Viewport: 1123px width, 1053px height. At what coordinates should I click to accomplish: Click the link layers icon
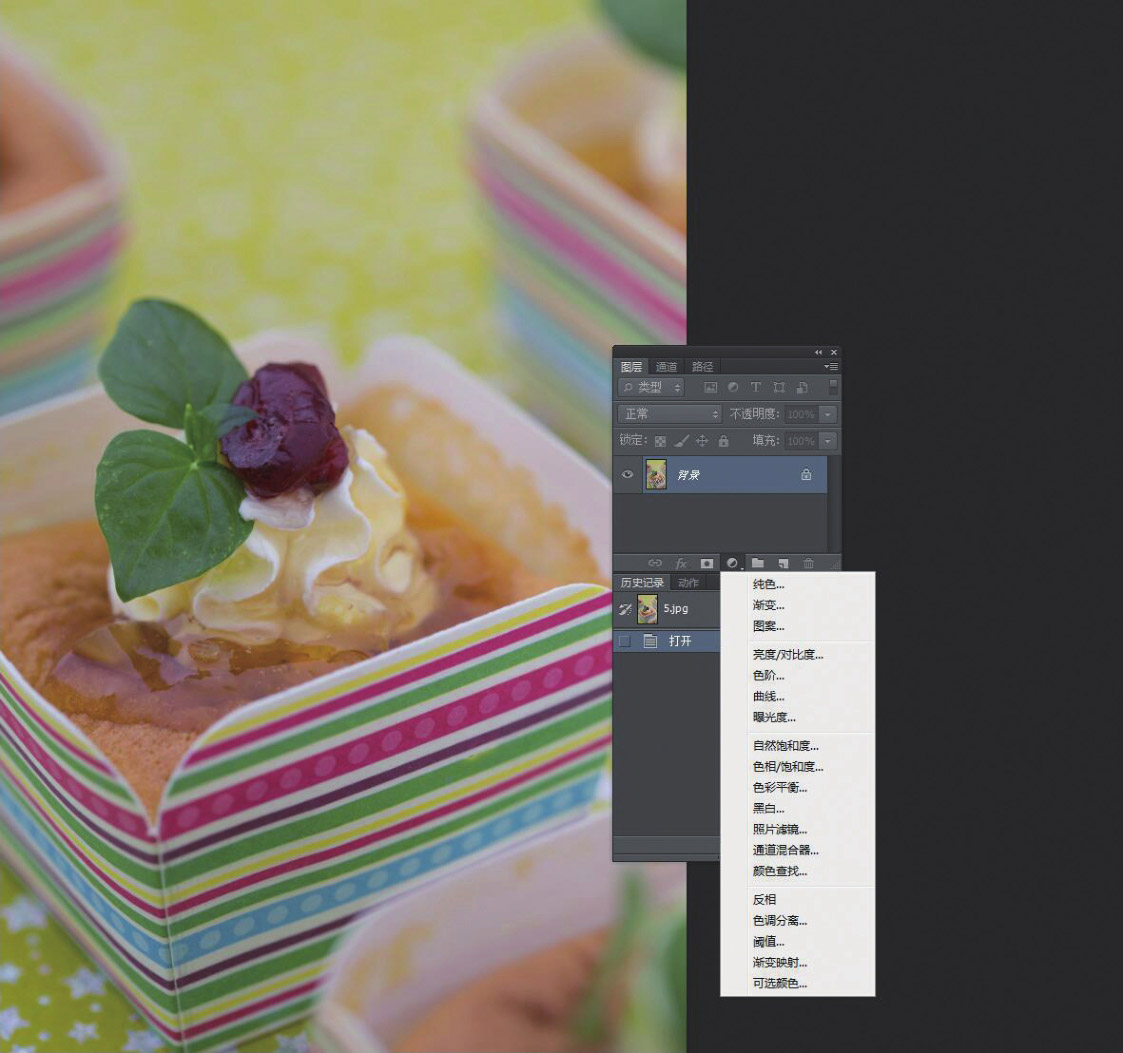[655, 564]
